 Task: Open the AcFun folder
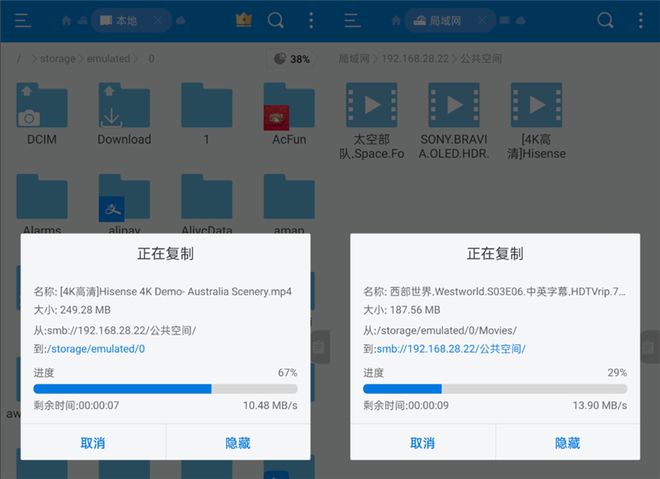click(288, 112)
